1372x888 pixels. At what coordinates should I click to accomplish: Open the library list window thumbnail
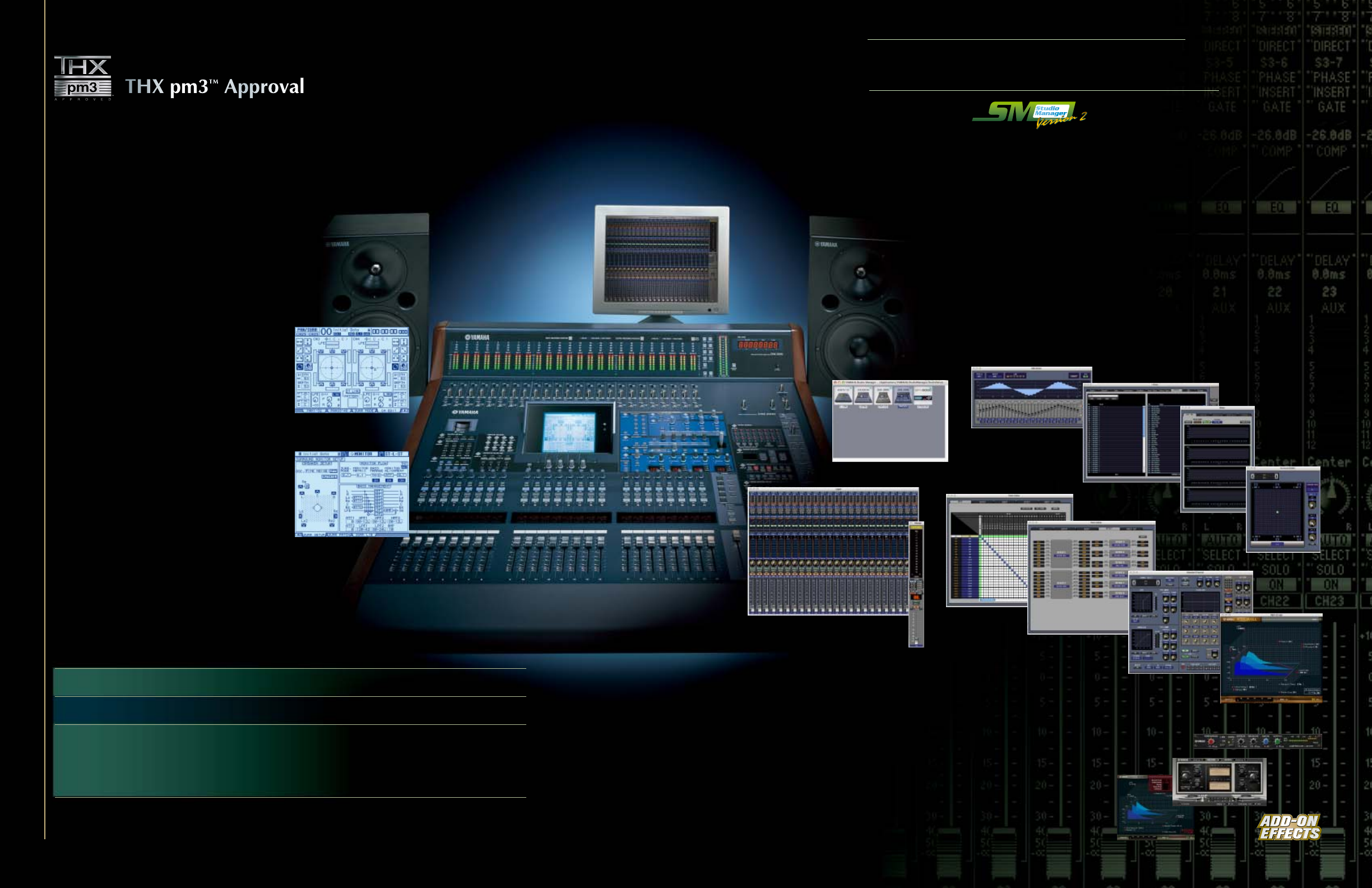1115,433
